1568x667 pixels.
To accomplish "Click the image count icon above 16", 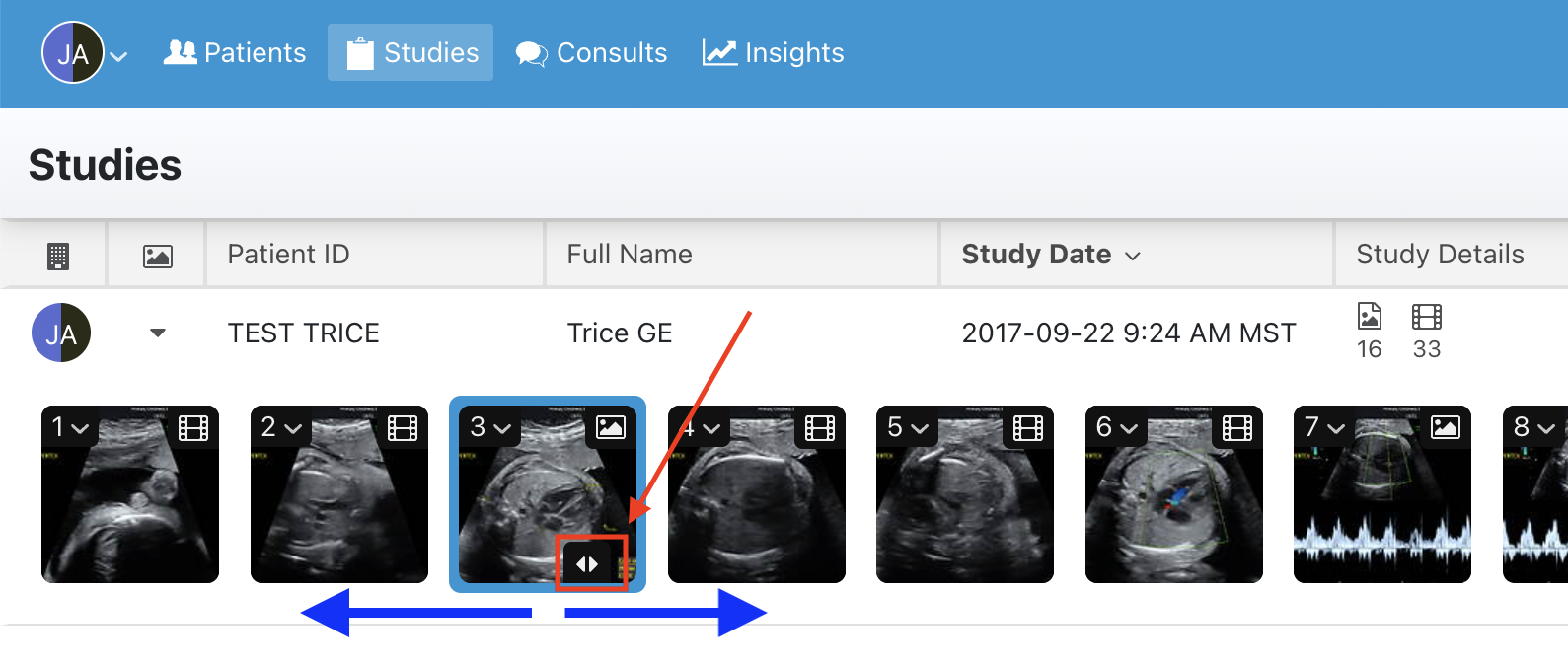I will 1370,316.
